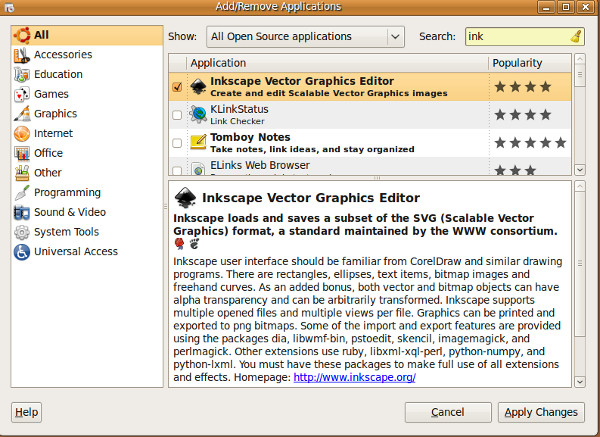Click the application list scrollbar thumb

pos(580,75)
